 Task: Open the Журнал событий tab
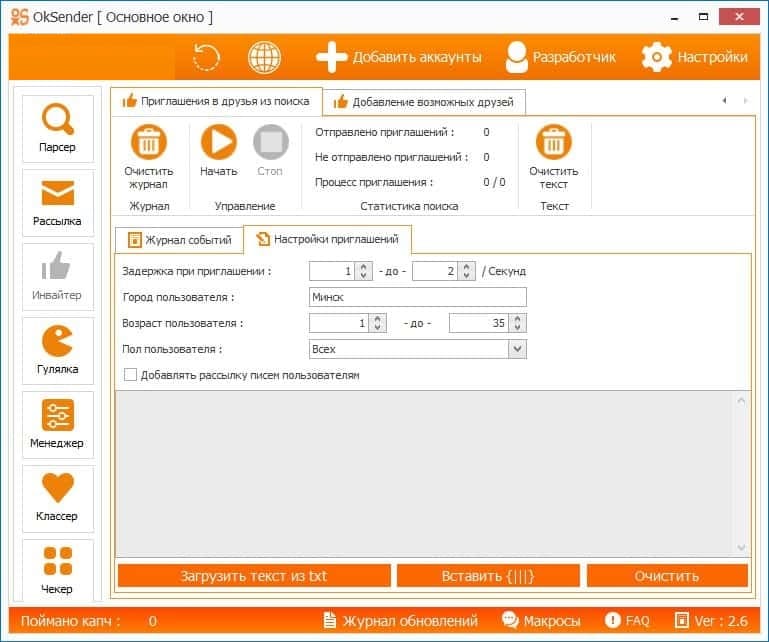pyautogui.click(x=179, y=240)
